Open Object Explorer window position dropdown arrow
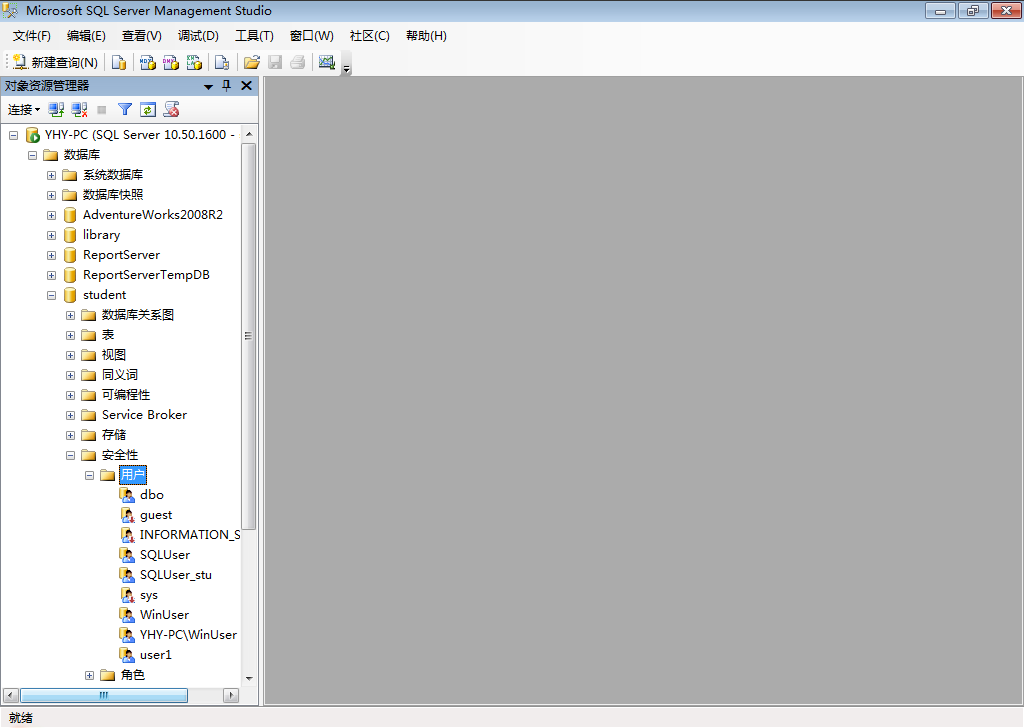Image resolution: width=1024 pixels, height=728 pixels. click(208, 86)
